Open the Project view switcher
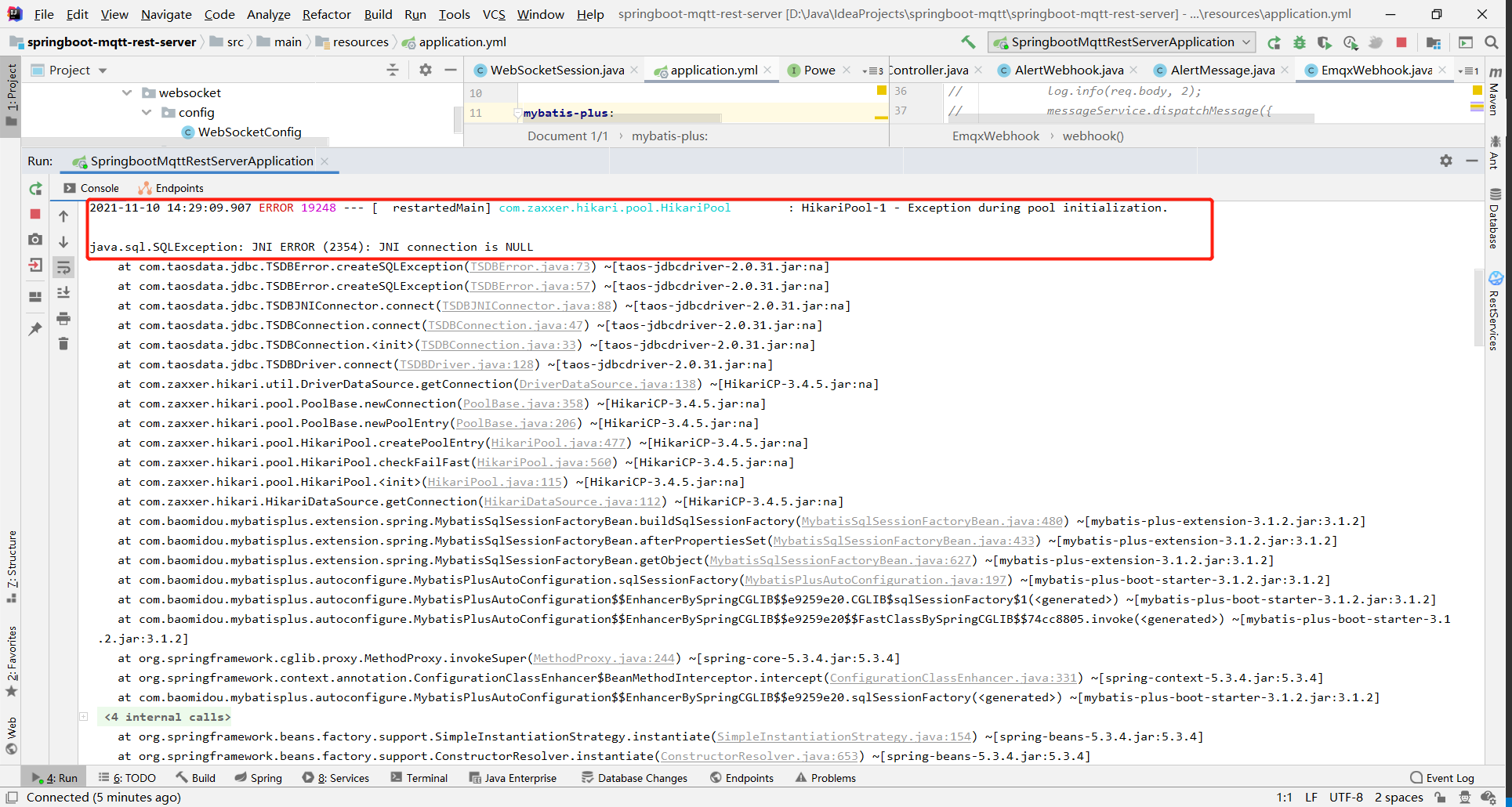The height and width of the screenshot is (807, 1512). click(102, 70)
